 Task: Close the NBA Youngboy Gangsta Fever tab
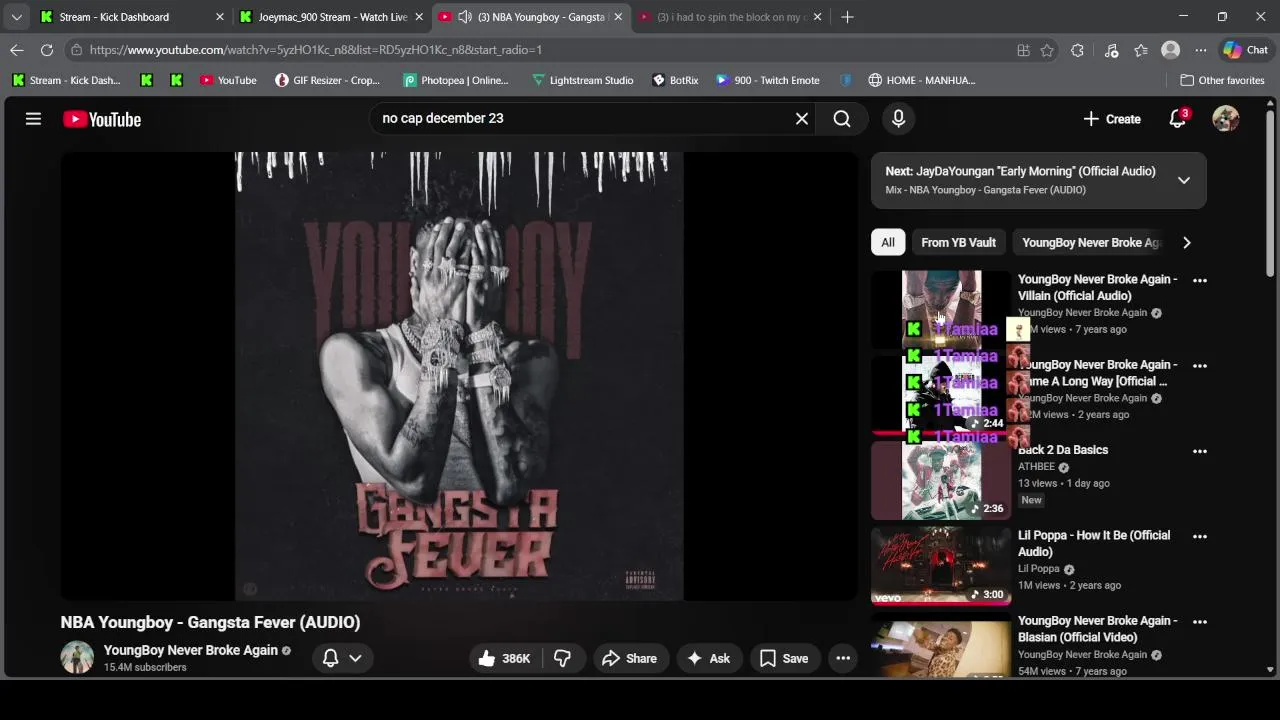point(618,17)
